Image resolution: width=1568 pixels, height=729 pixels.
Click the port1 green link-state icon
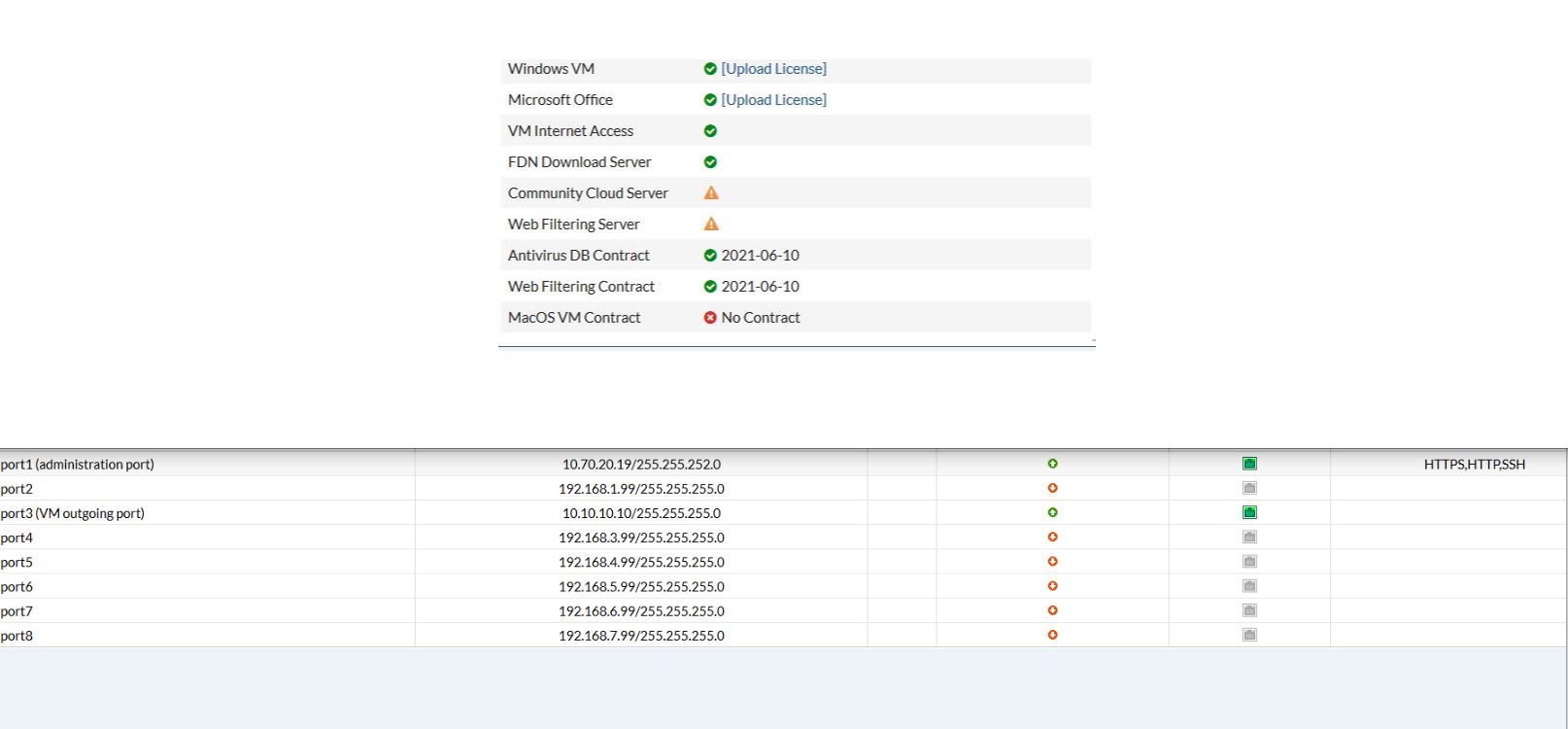pyautogui.click(x=1249, y=464)
